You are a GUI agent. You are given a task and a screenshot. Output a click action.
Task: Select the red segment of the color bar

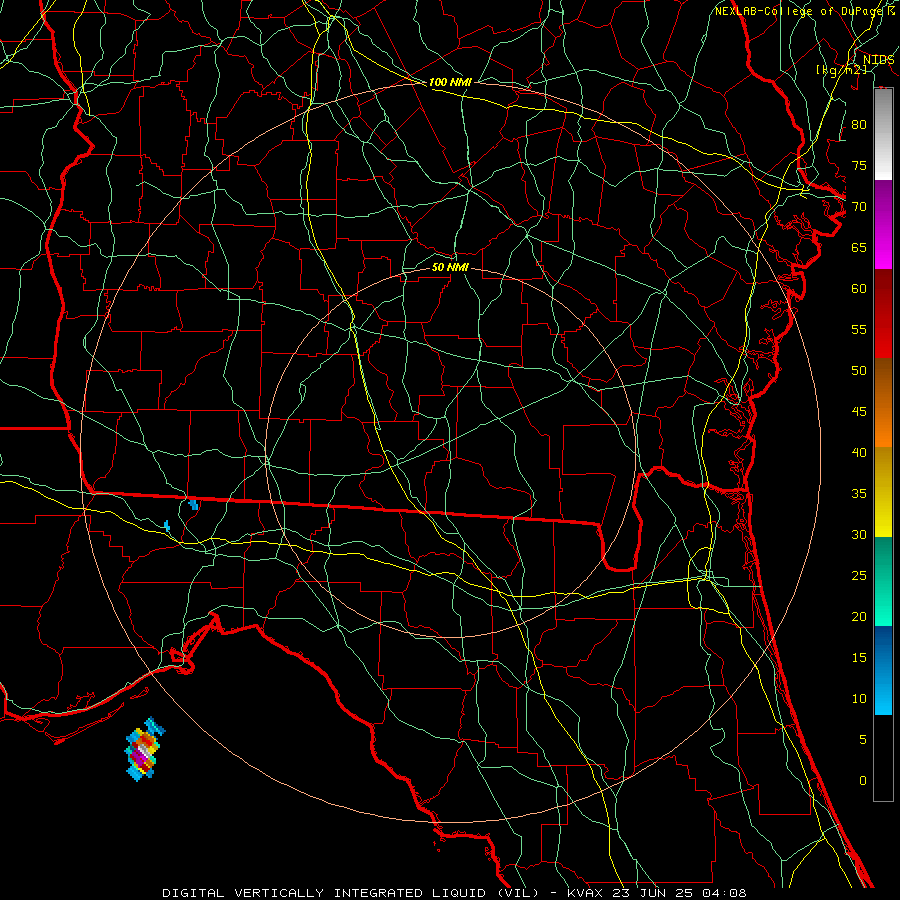point(883,314)
